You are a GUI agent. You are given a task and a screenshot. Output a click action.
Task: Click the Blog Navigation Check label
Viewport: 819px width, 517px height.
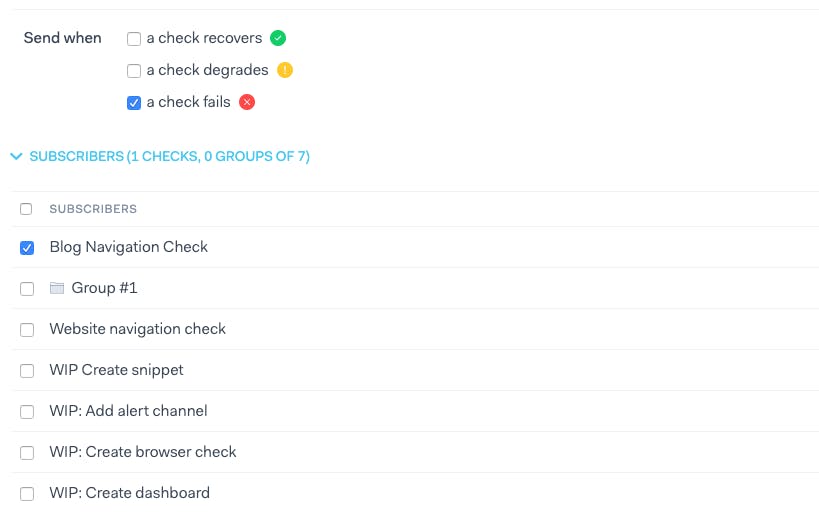(128, 246)
